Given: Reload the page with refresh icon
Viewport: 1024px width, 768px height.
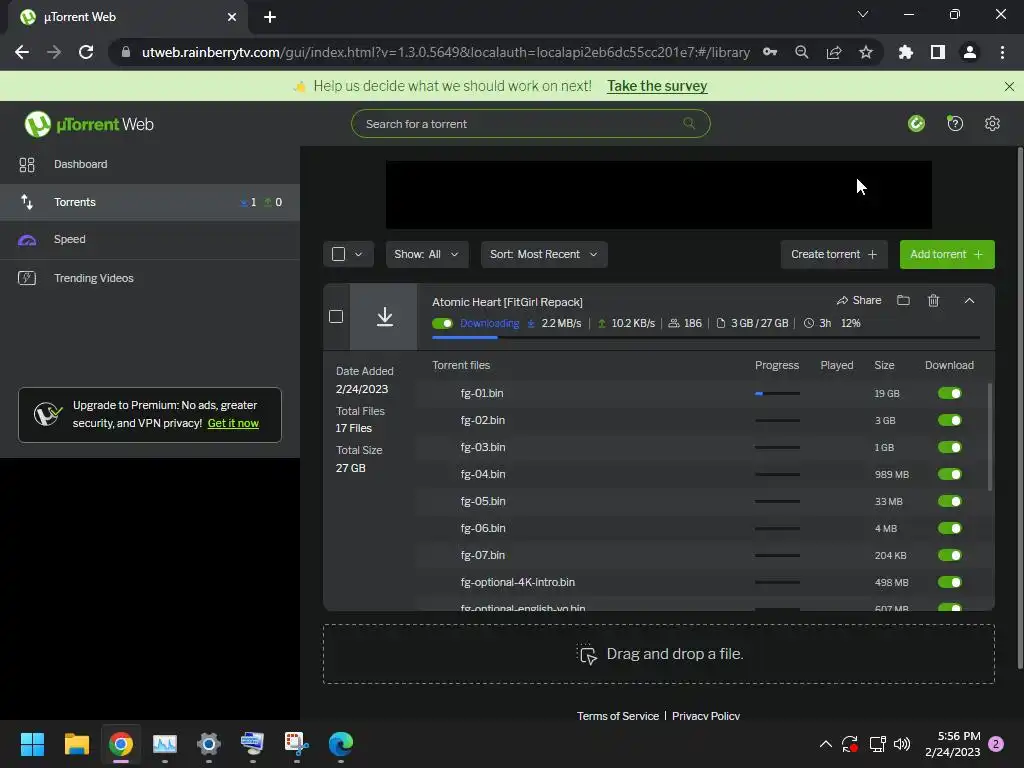Looking at the screenshot, I should pos(86,52).
